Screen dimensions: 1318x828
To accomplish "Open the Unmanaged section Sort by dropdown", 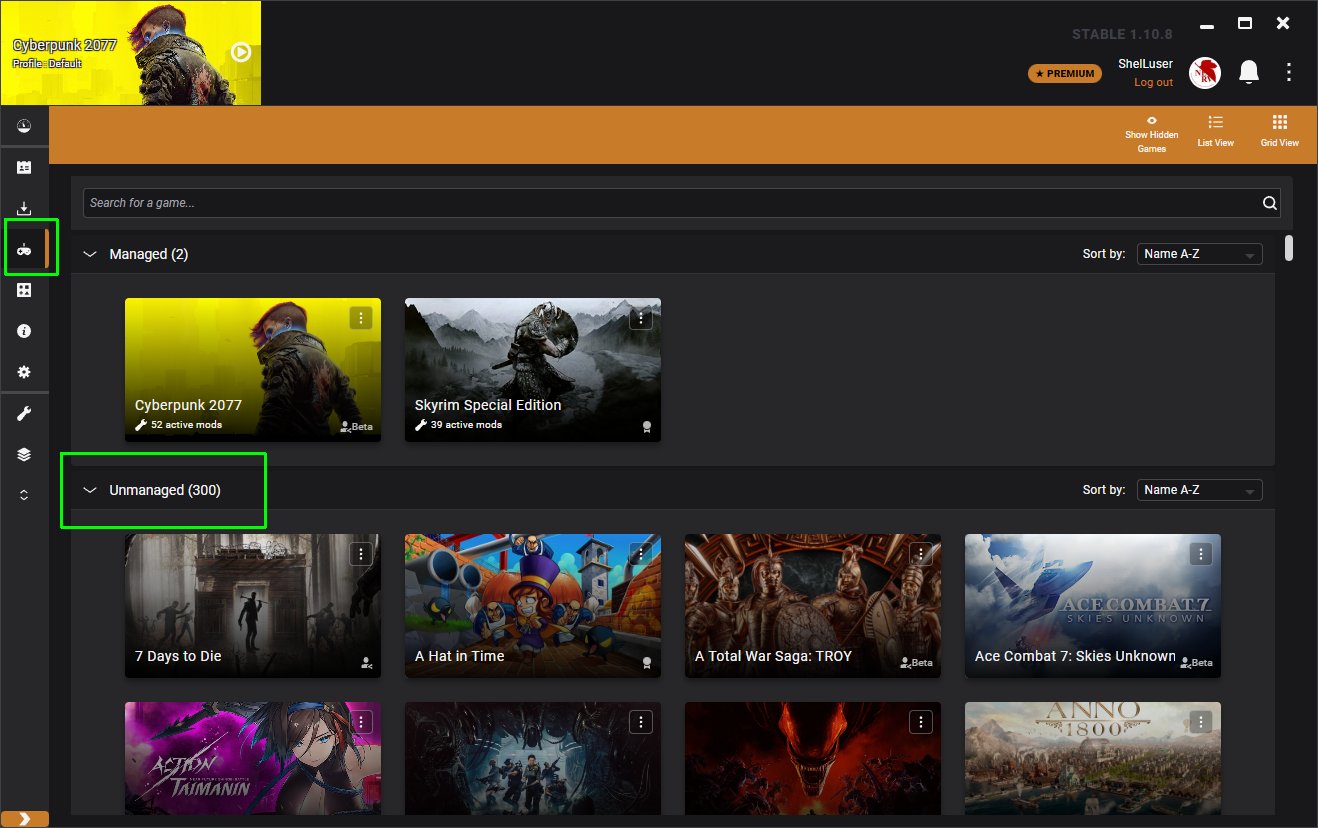I will pyautogui.click(x=1200, y=490).
